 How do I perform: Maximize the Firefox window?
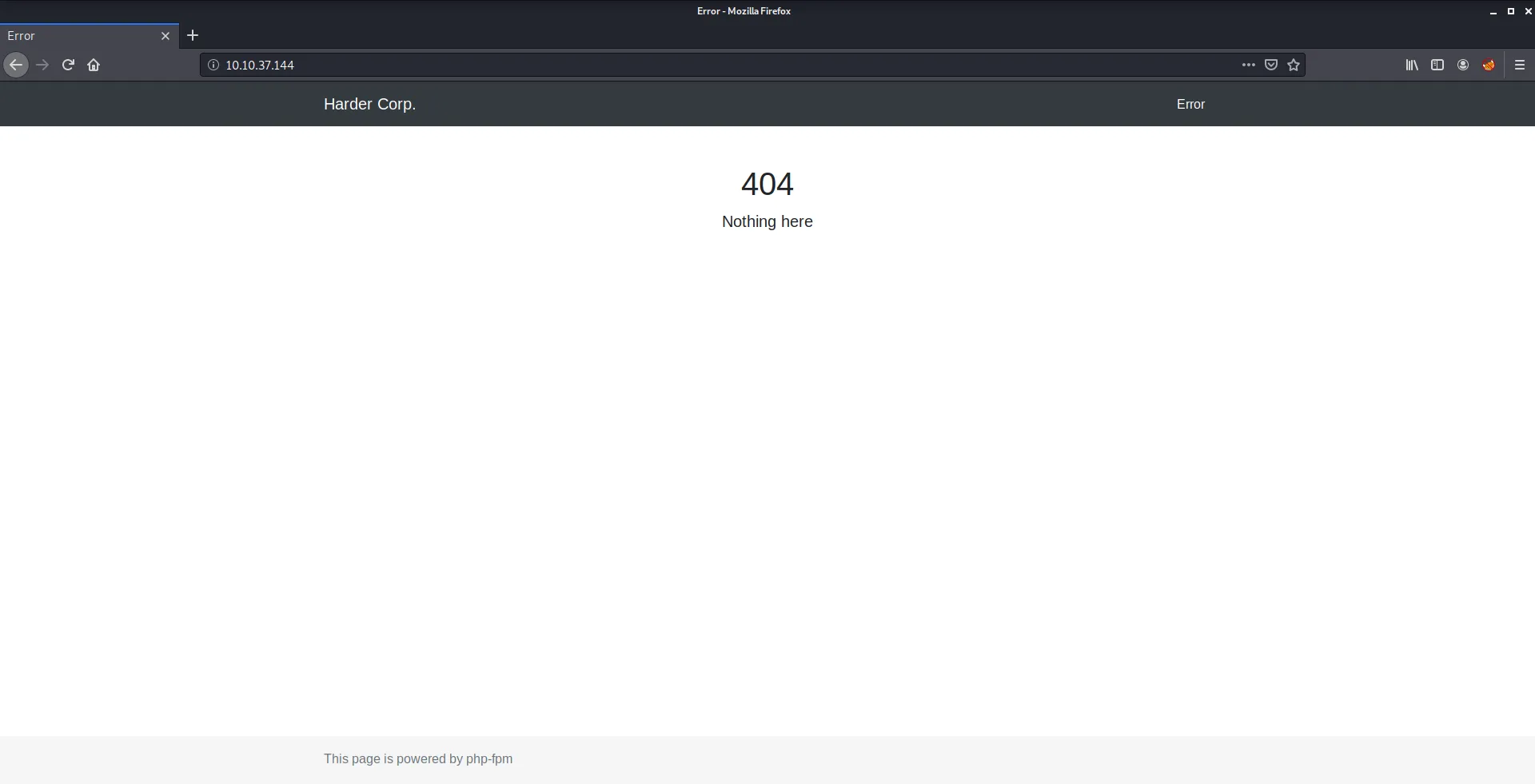pyautogui.click(x=1511, y=11)
